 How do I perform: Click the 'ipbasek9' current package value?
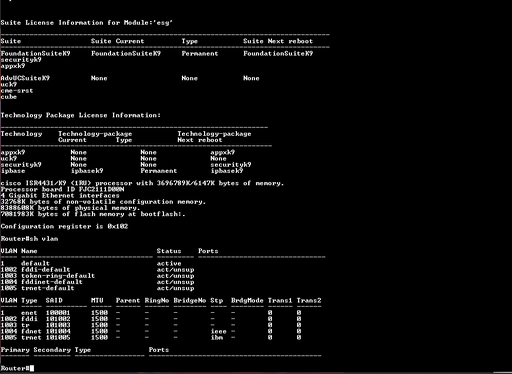pyautogui.click(x=87, y=171)
